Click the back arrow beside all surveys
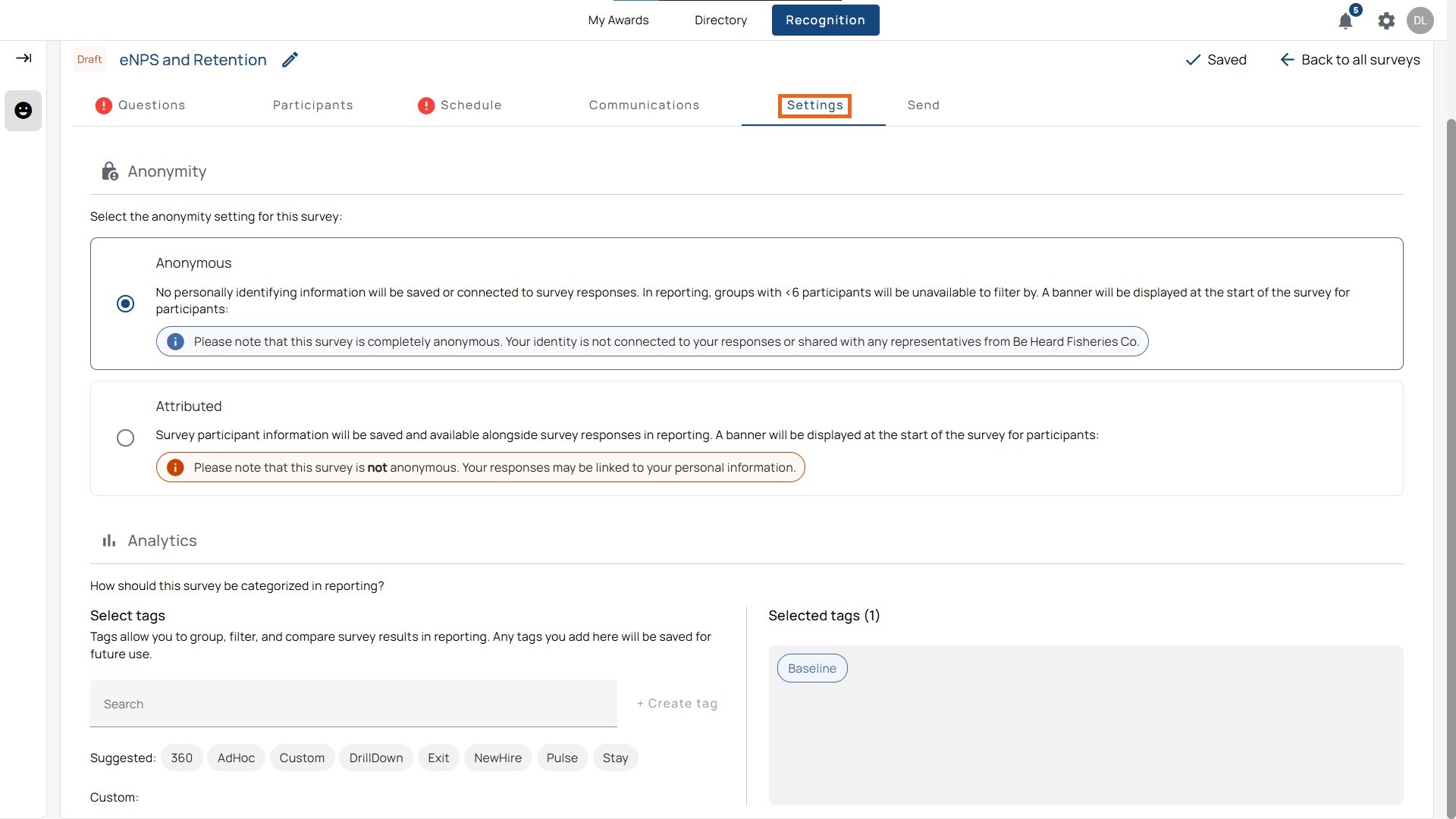1456x819 pixels. click(x=1287, y=60)
